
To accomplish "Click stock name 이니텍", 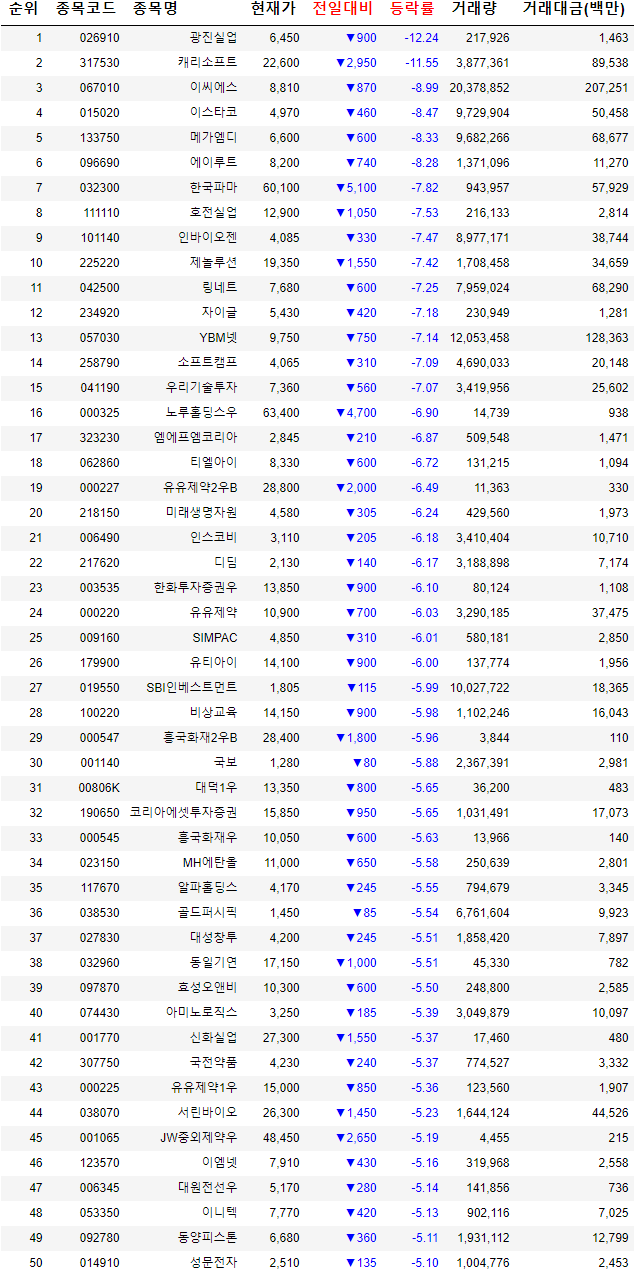I will (x=219, y=1213).
